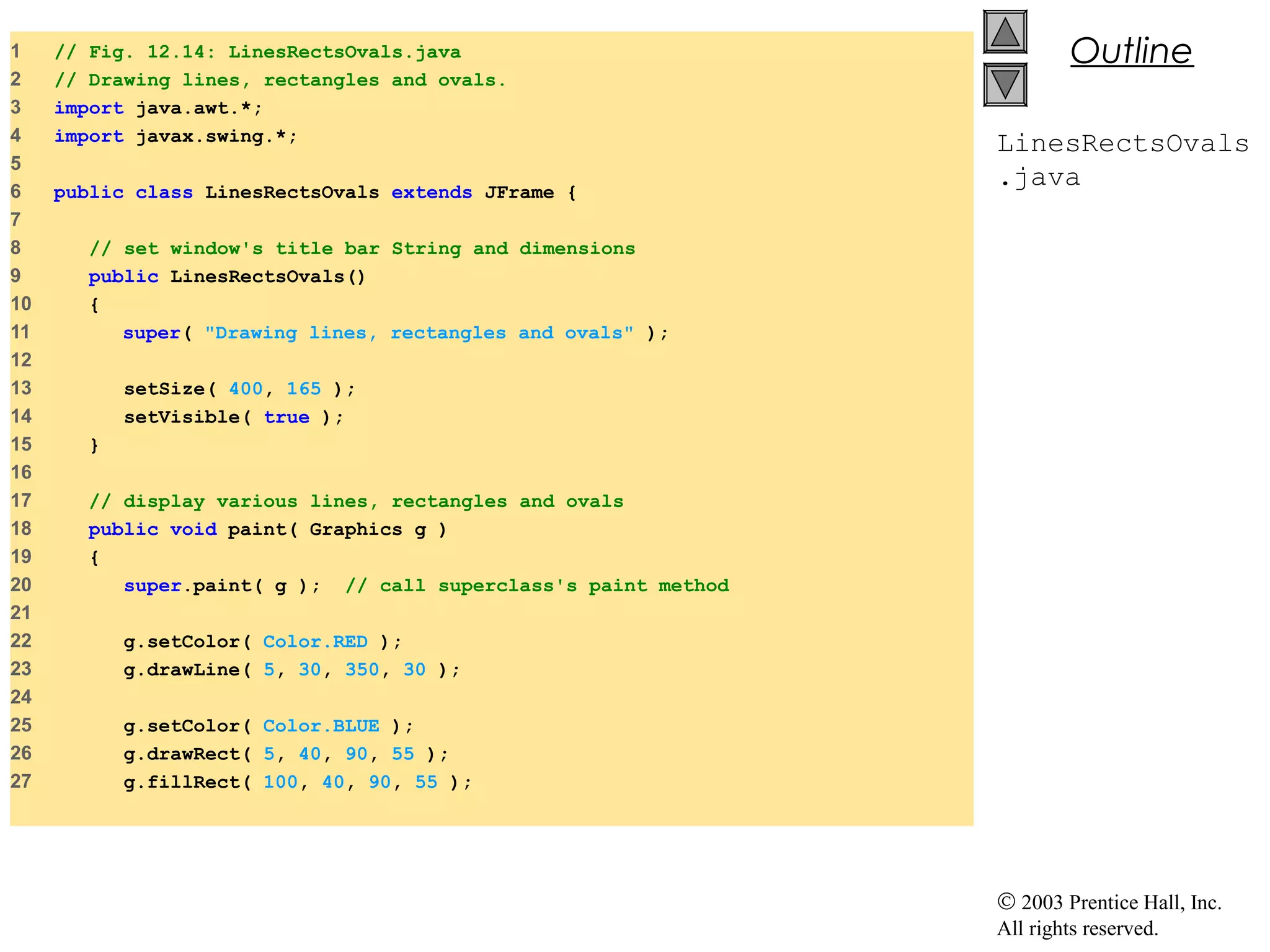Click the '© 2003 Prentice Hall, Inc.' copyright text
The width and height of the screenshot is (1270, 952).
(1109, 902)
